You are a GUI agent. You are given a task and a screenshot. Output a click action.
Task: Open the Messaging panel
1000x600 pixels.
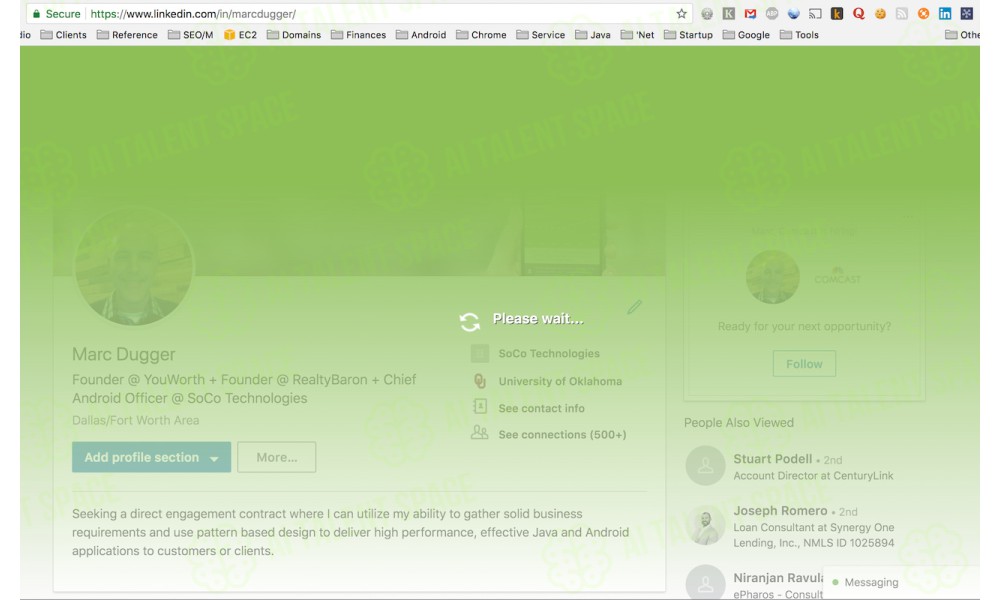tap(901, 582)
